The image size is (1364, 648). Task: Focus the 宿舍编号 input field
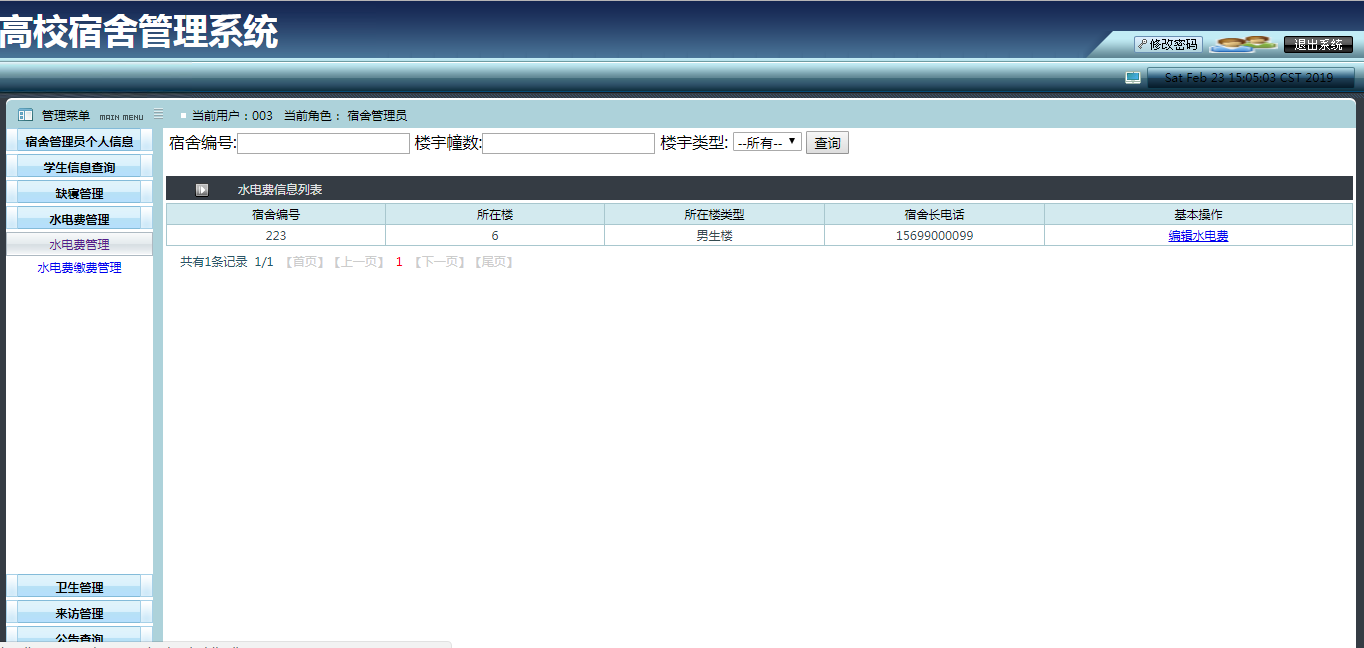click(x=323, y=143)
